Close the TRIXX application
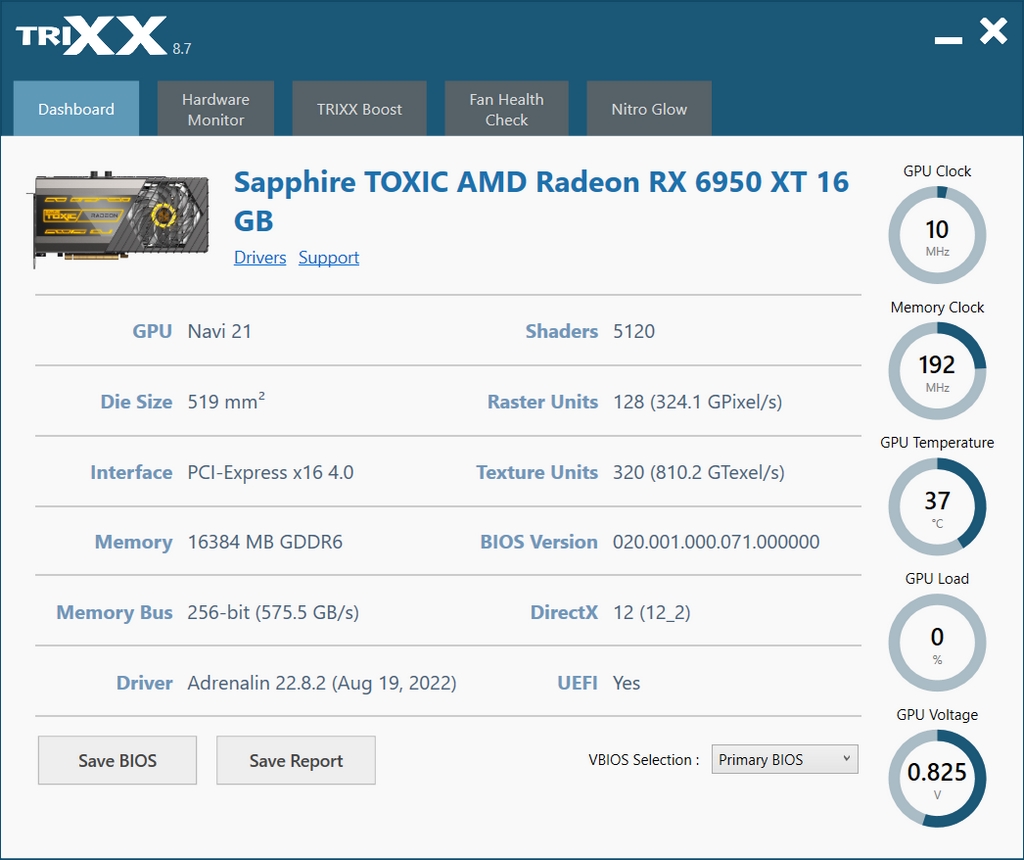The image size is (1024, 860). click(993, 31)
